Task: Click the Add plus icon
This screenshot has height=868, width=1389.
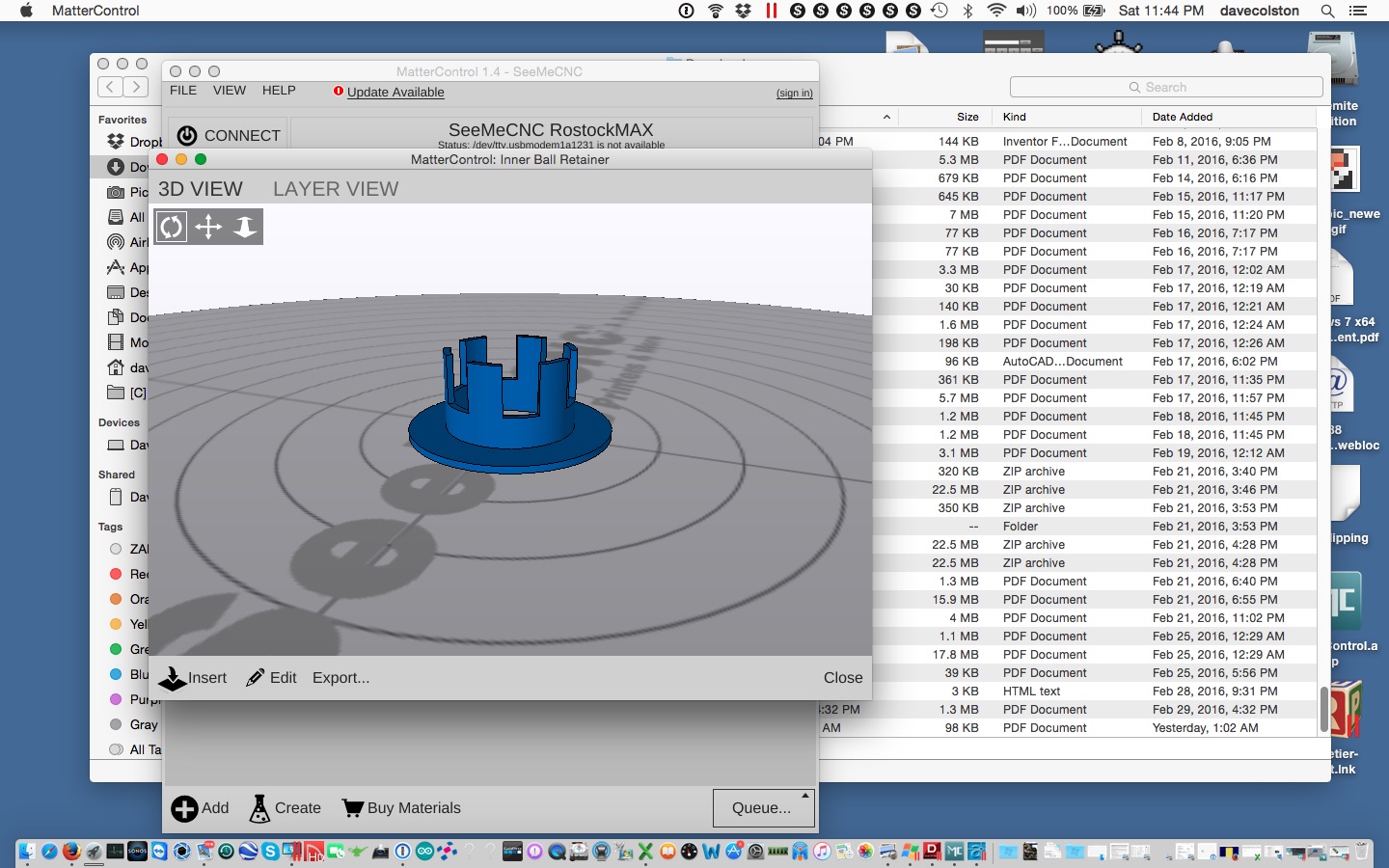Action: coord(184,808)
